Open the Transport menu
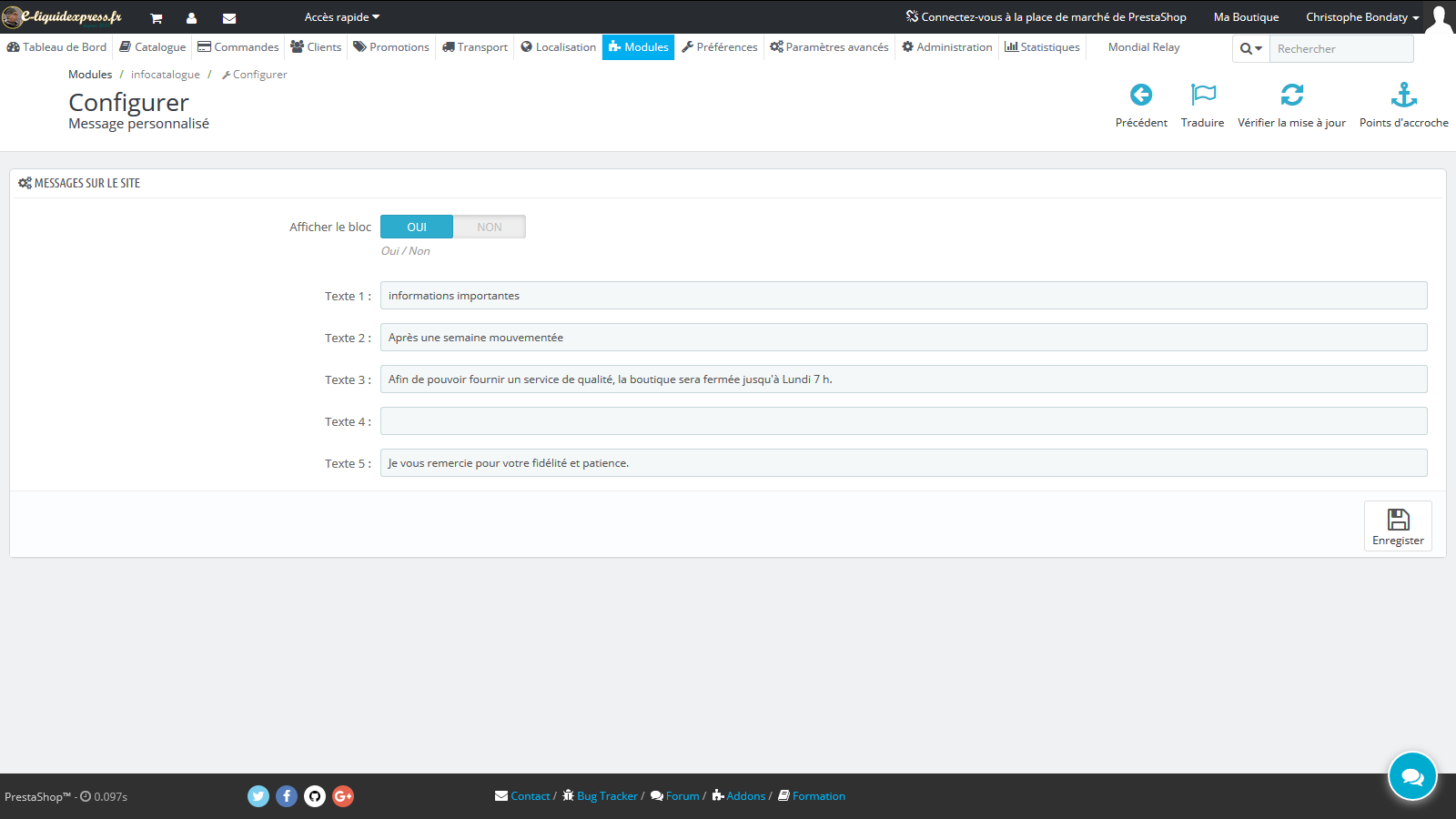 475,47
